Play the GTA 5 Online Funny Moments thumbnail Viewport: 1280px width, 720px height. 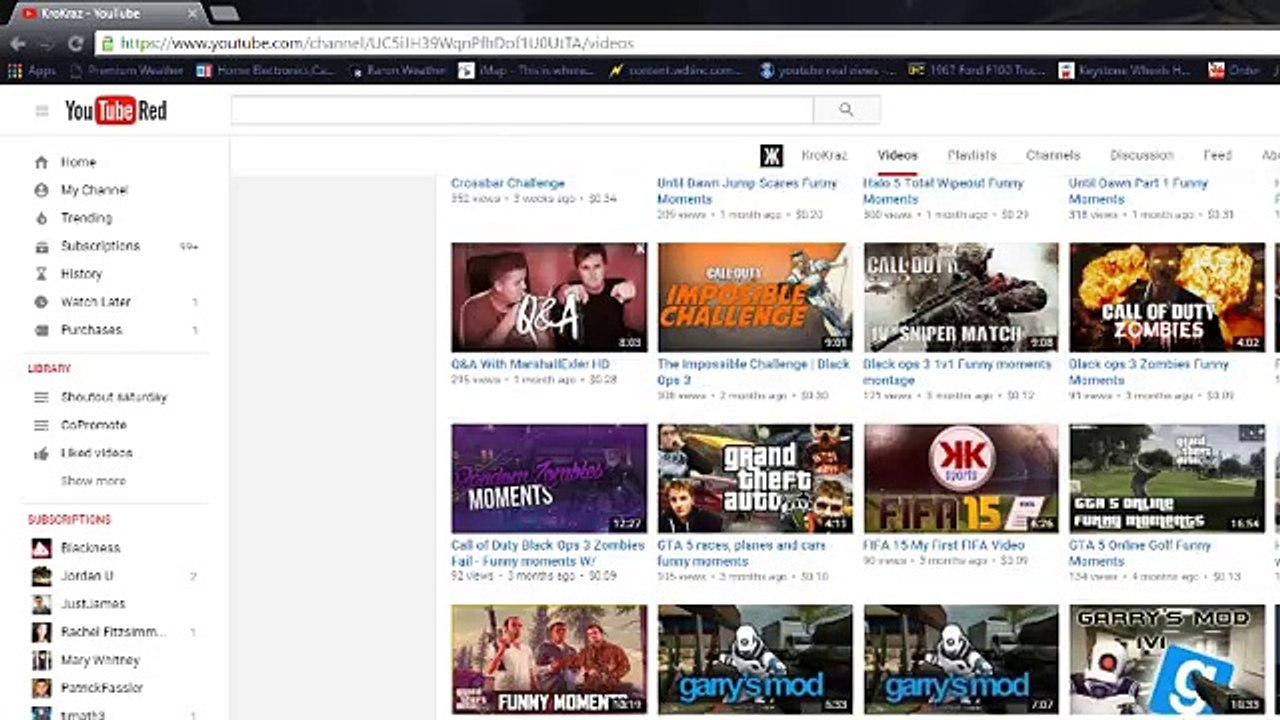(1167, 478)
